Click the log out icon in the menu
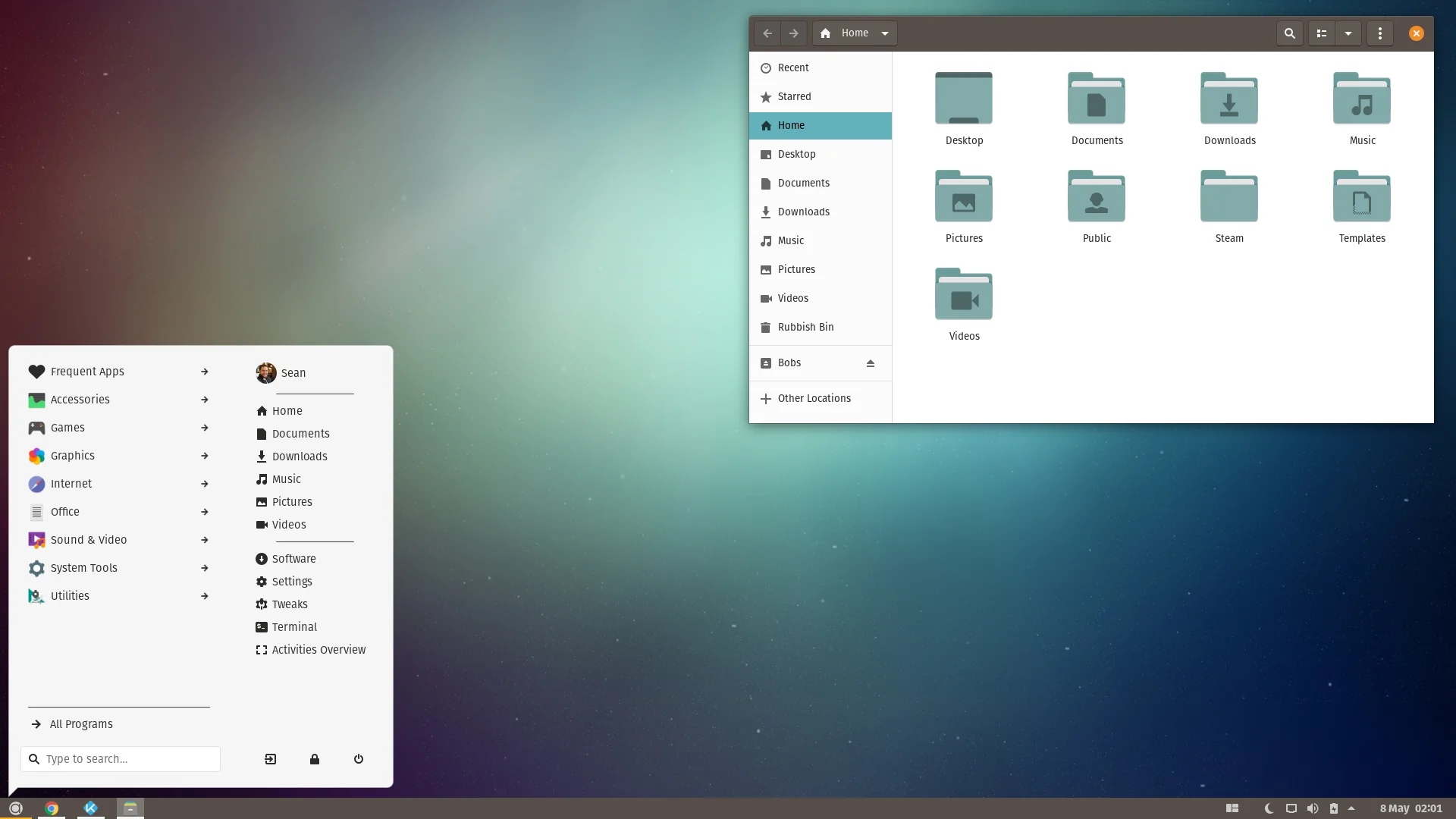The width and height of the screenshot is (1456, 819). [271, 759]
